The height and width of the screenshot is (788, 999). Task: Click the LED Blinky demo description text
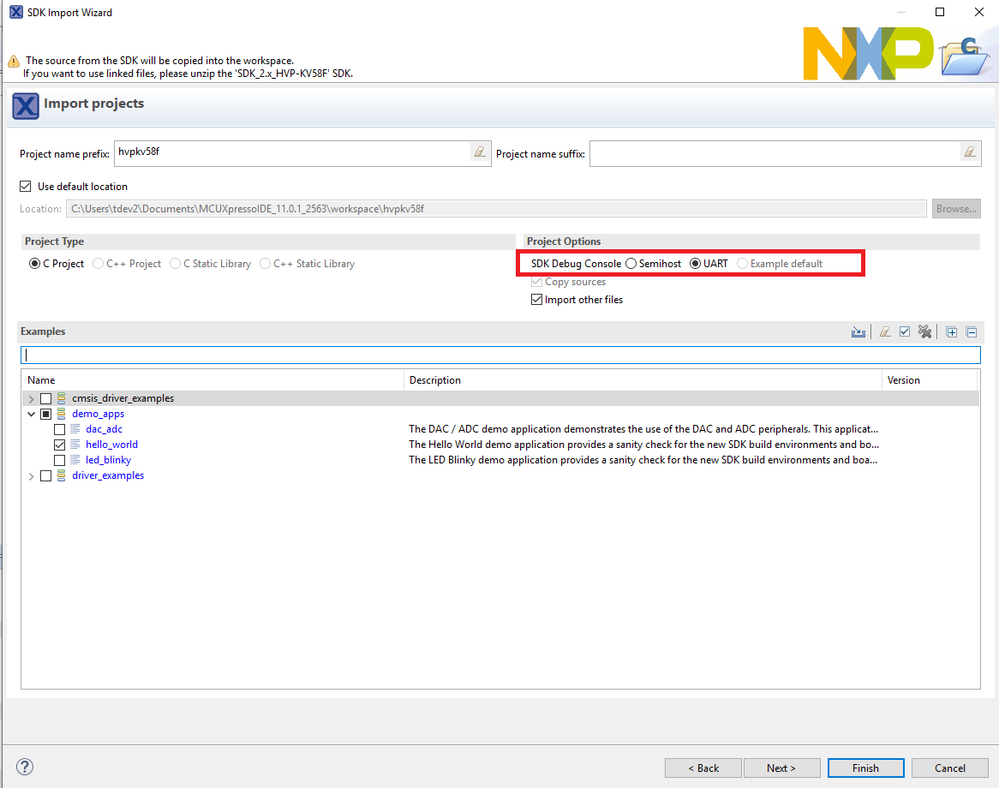[x=643, y=459]
